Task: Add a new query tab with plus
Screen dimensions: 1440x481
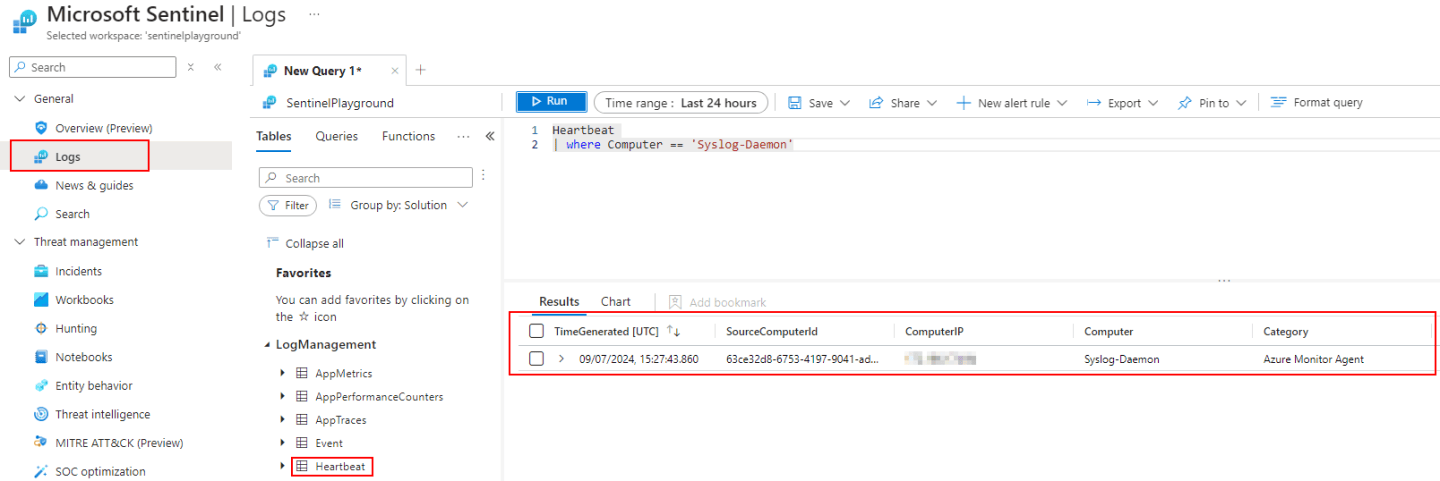Action: pos(420,70)
